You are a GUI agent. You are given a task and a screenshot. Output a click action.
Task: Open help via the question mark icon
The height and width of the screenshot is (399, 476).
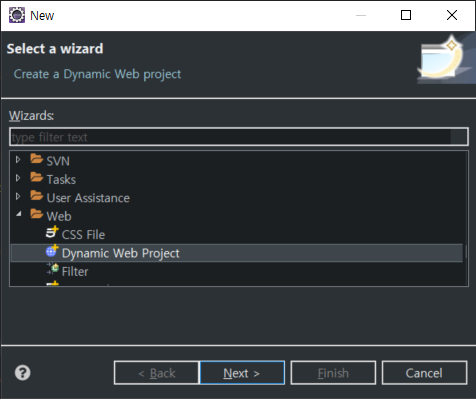23,373
